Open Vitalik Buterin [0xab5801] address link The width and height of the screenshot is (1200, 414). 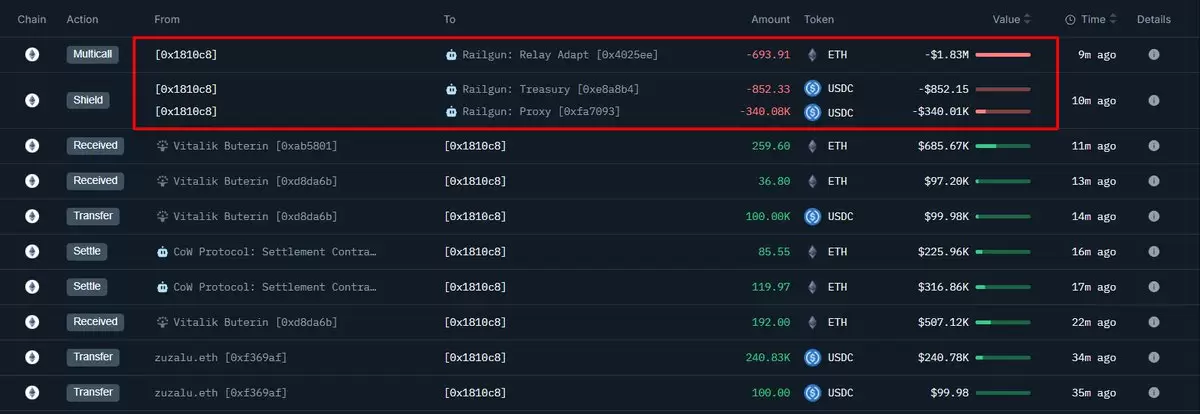coord(255,146)
